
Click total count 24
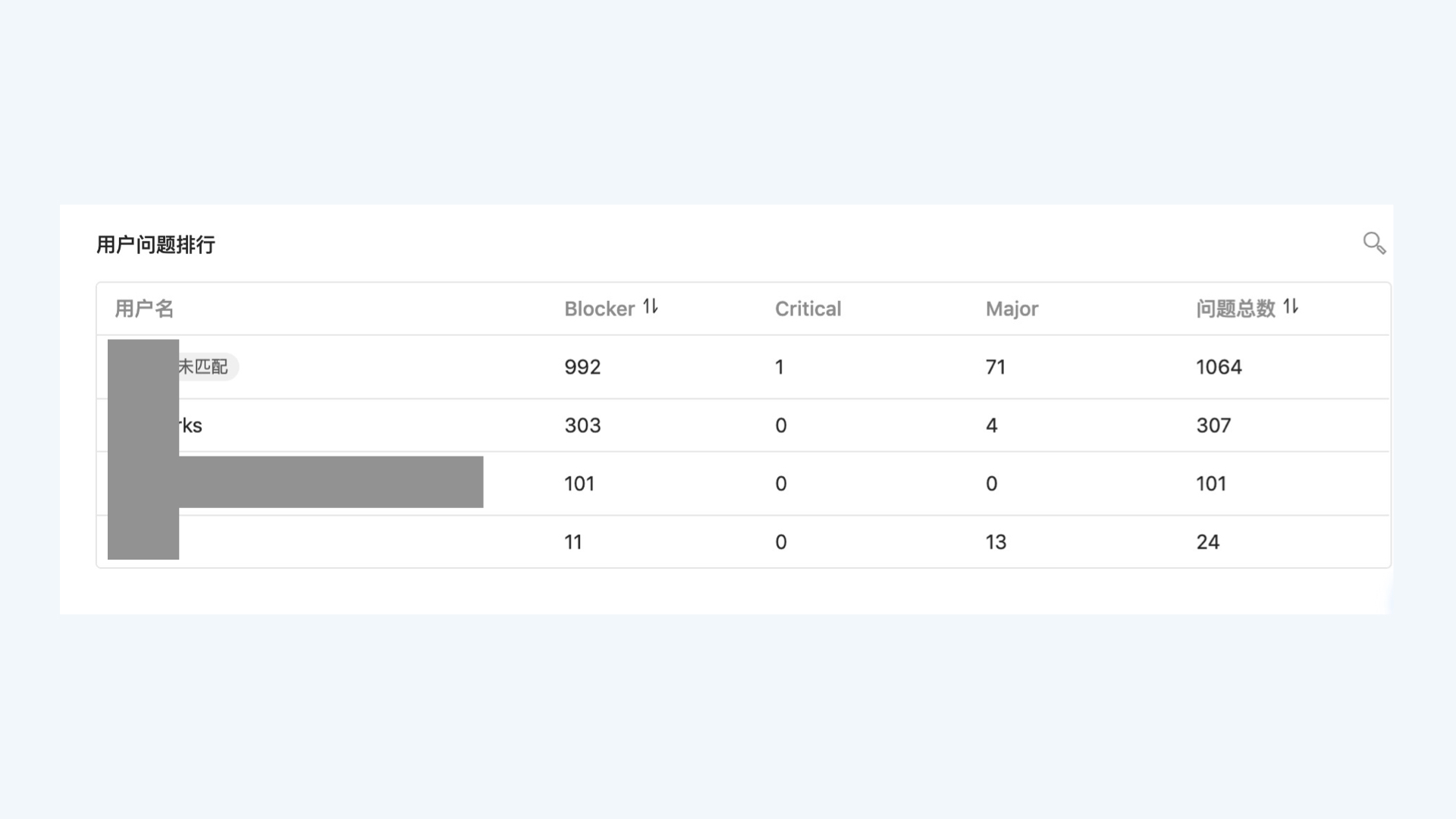[1208, 542]
